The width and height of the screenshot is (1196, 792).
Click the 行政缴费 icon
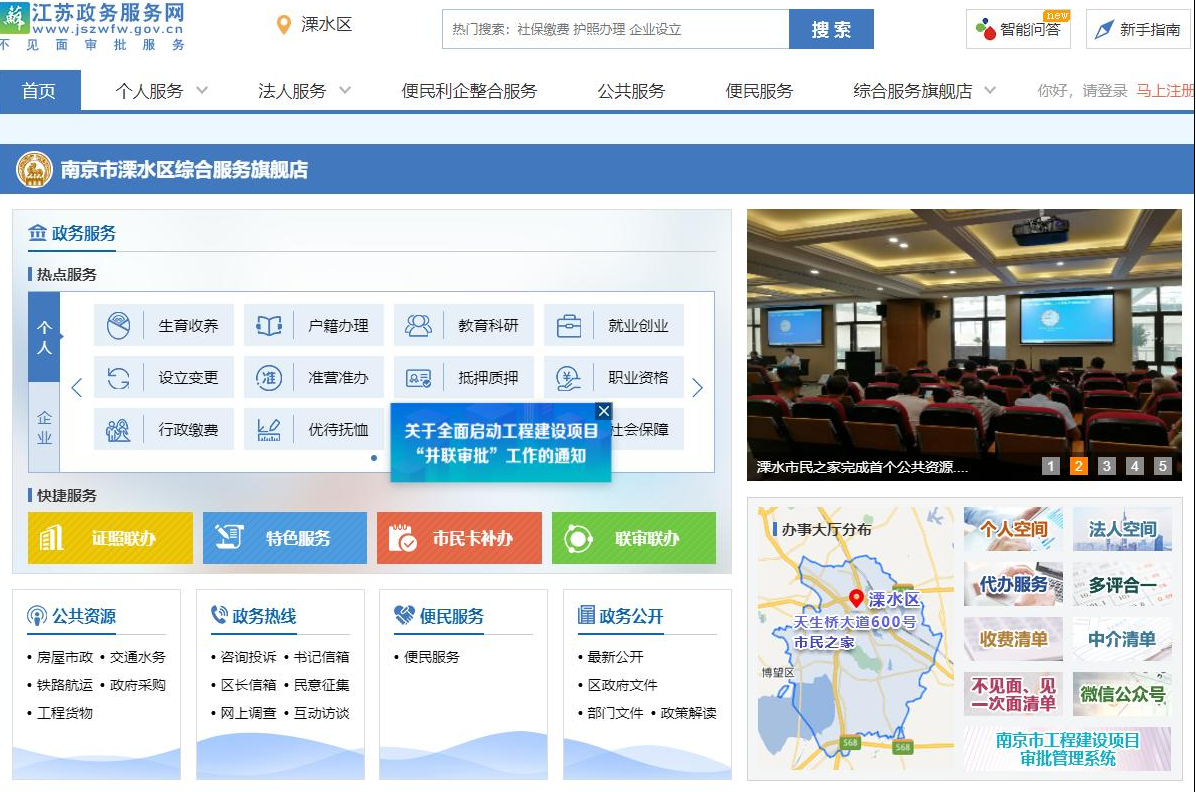pyautogui.click(x=119, y=430)
